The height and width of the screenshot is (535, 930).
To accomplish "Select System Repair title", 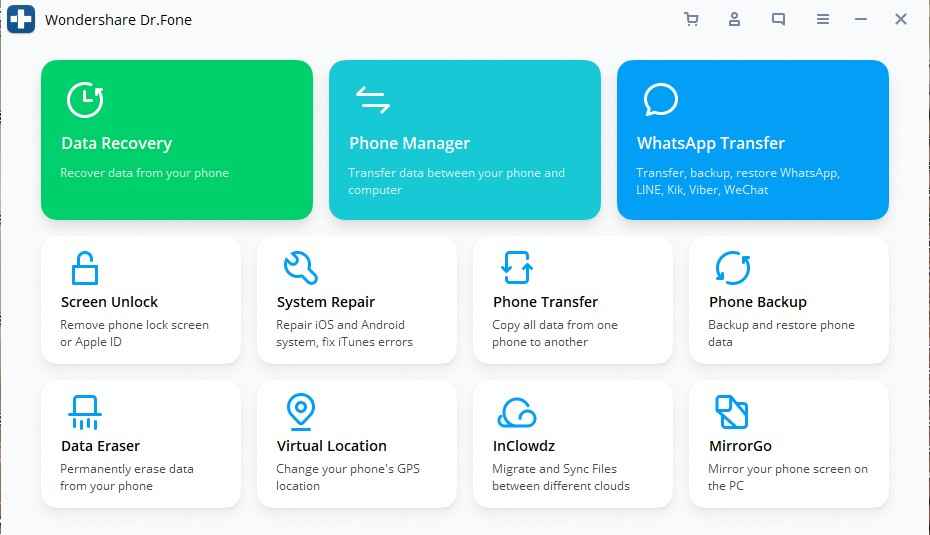I will point(326,302).
